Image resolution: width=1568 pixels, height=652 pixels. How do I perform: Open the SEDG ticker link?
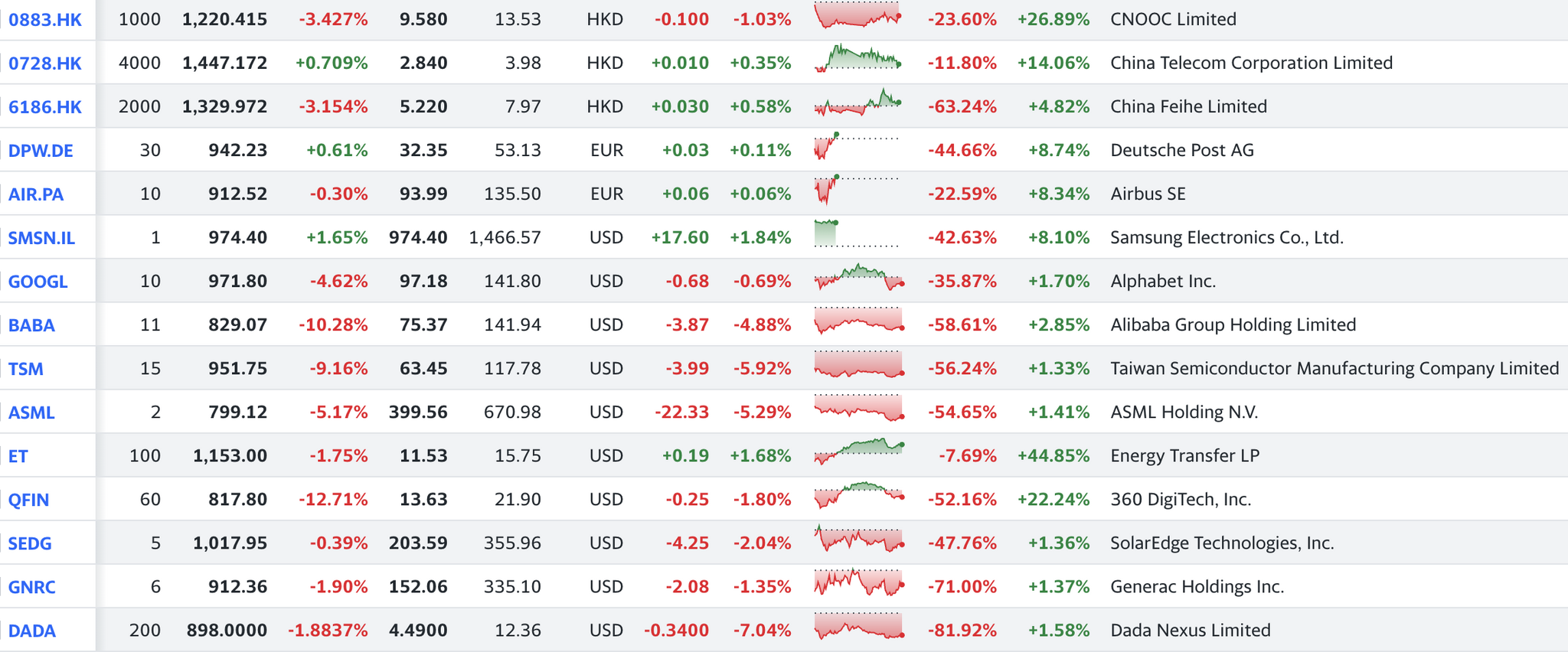[30, 543]
